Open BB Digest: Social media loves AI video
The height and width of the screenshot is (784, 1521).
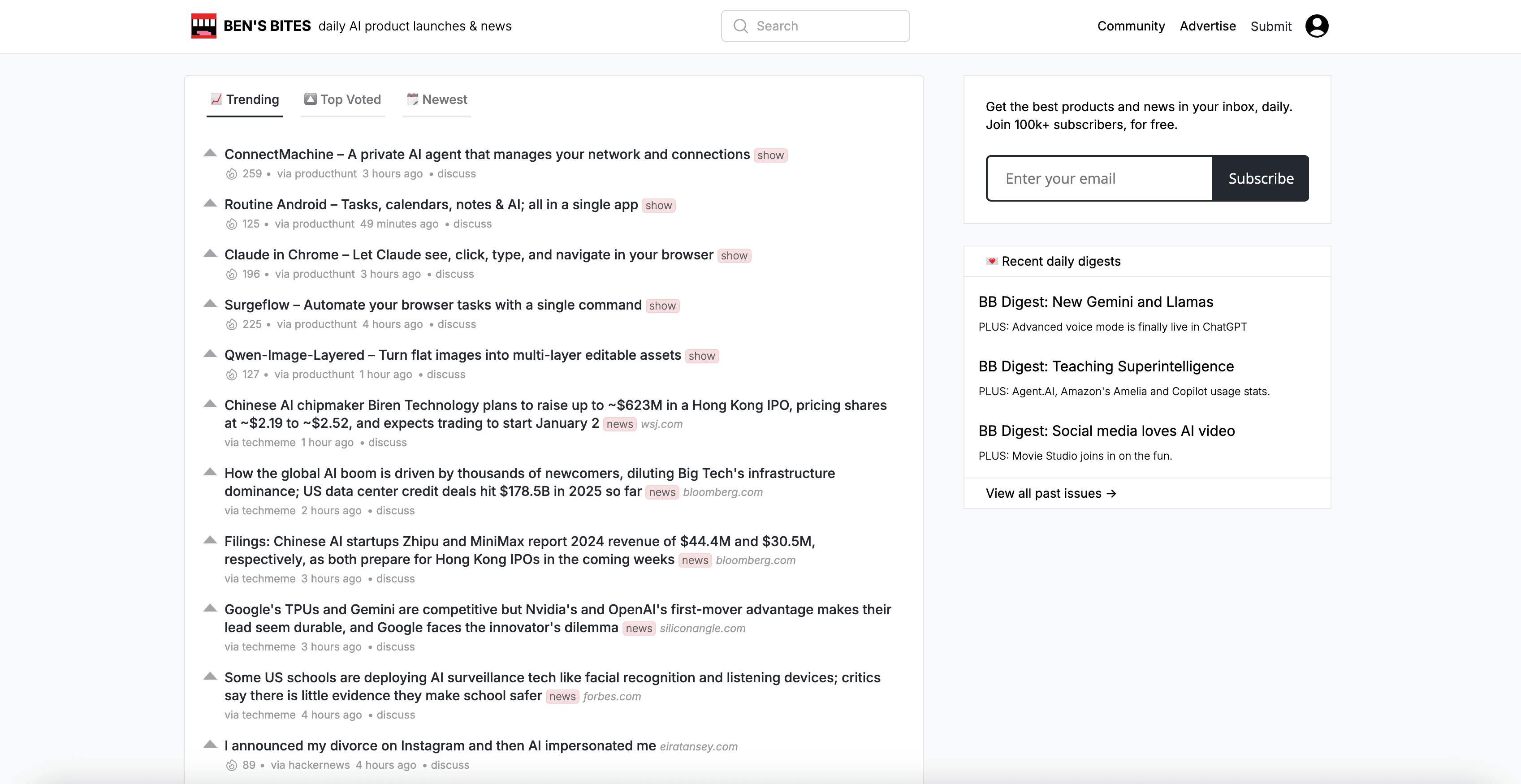coord(1106,431)
